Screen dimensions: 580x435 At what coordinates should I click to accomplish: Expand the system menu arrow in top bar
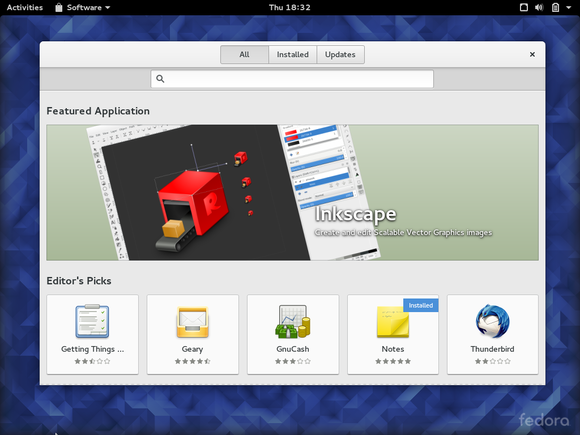coord(569,7)
